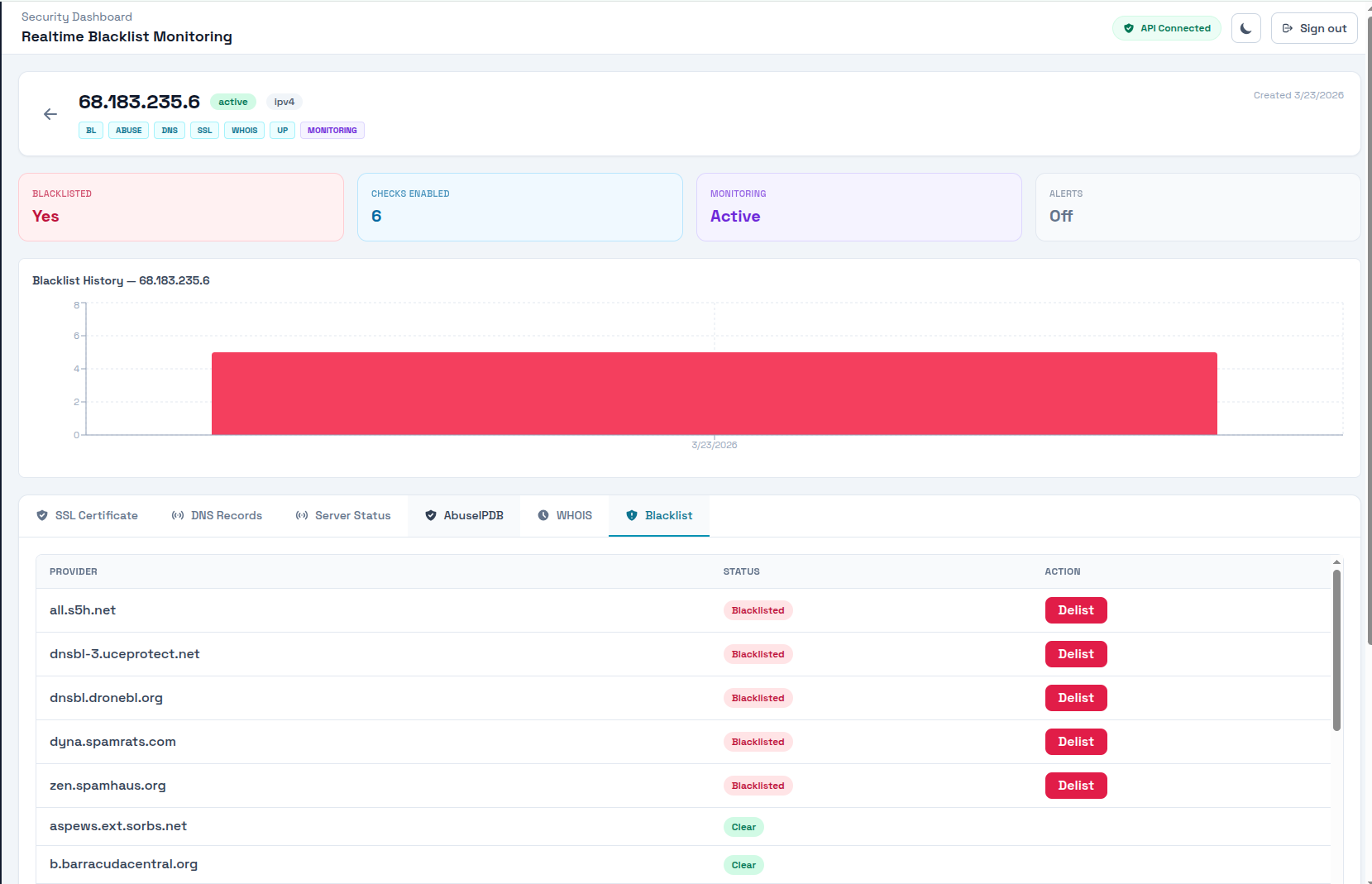Click the Created 3/23/2026 text
This screenshot has width=1372, height=884.
click(x=1298, y=95)
